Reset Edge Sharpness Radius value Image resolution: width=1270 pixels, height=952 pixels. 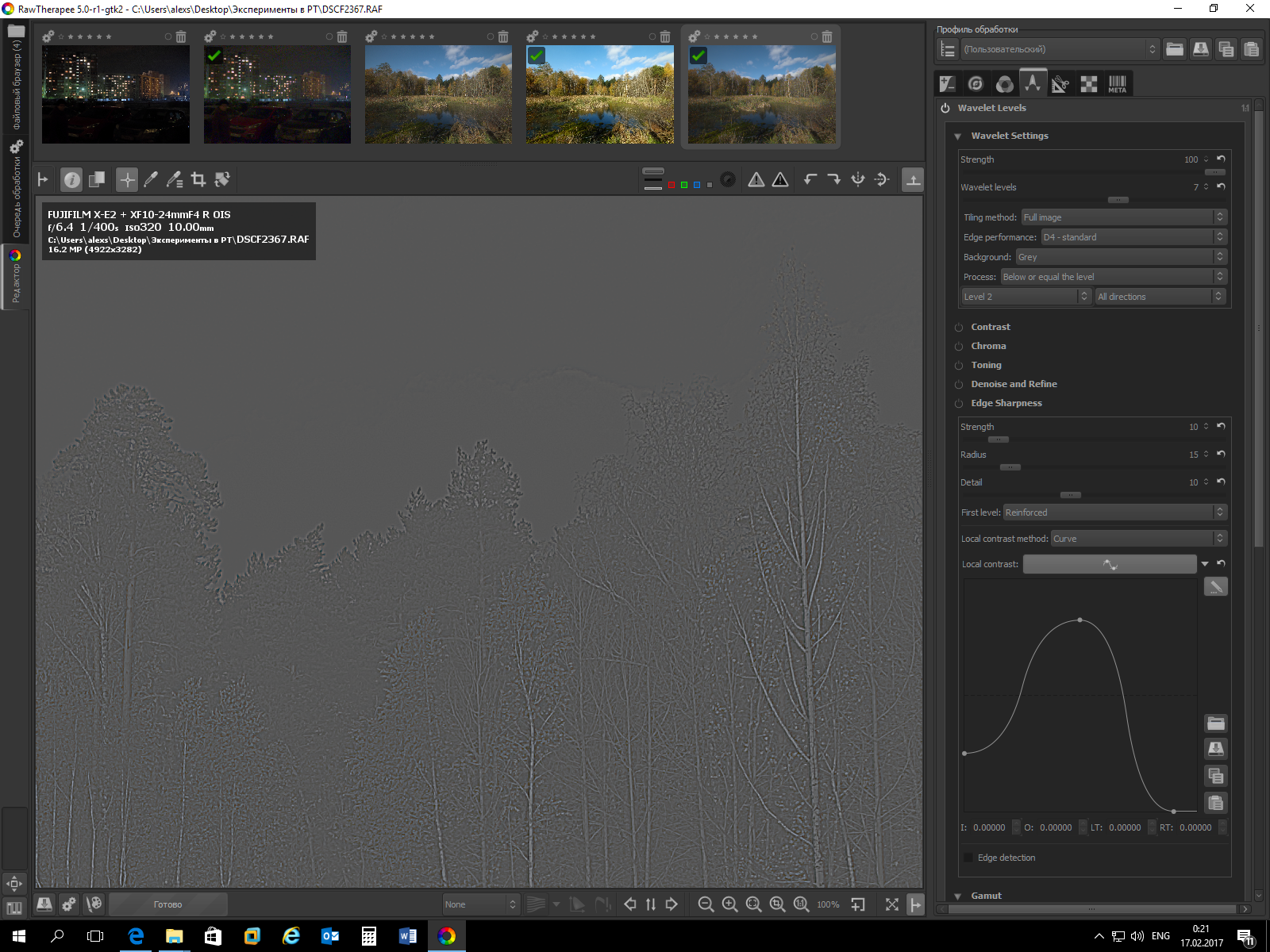point(1221,455)
